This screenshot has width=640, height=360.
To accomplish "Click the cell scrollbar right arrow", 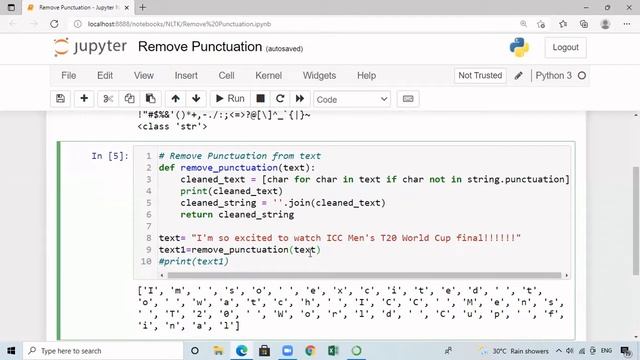I will tap(566, 276).
